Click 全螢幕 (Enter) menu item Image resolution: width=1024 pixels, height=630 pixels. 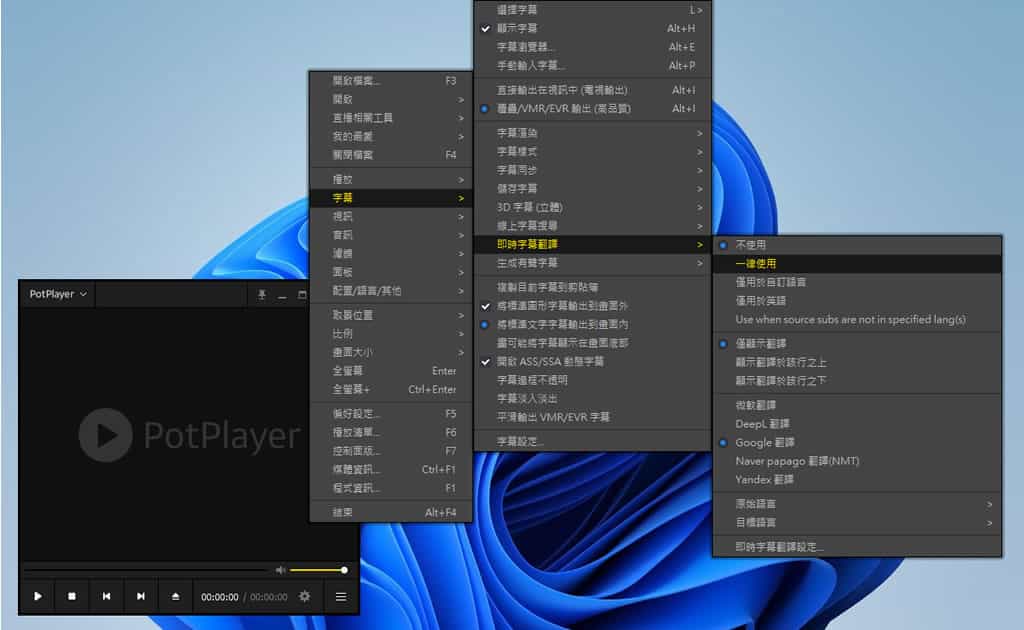coord(391,371)
